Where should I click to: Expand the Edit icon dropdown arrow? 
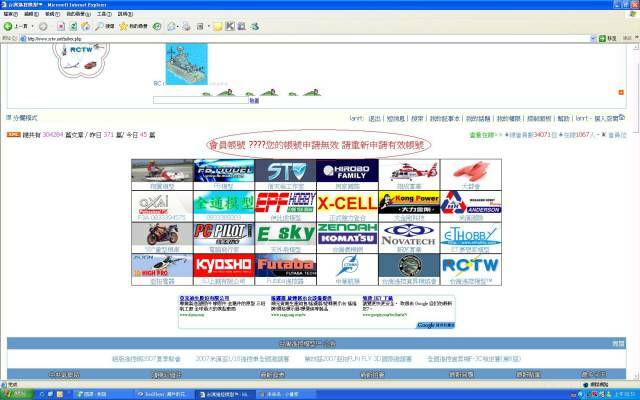[x=209, y=27]
